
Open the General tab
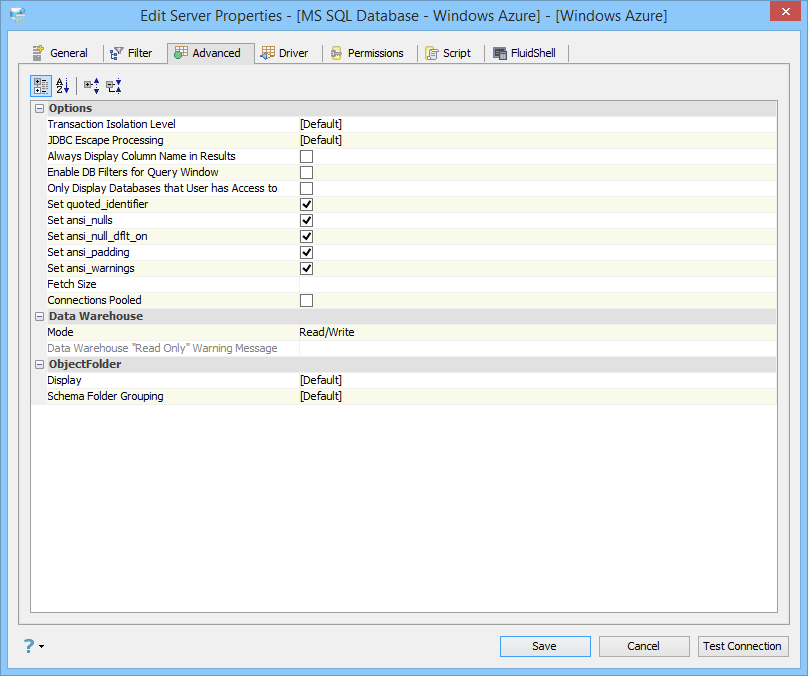pyautogui.click(x=60, y=53)
